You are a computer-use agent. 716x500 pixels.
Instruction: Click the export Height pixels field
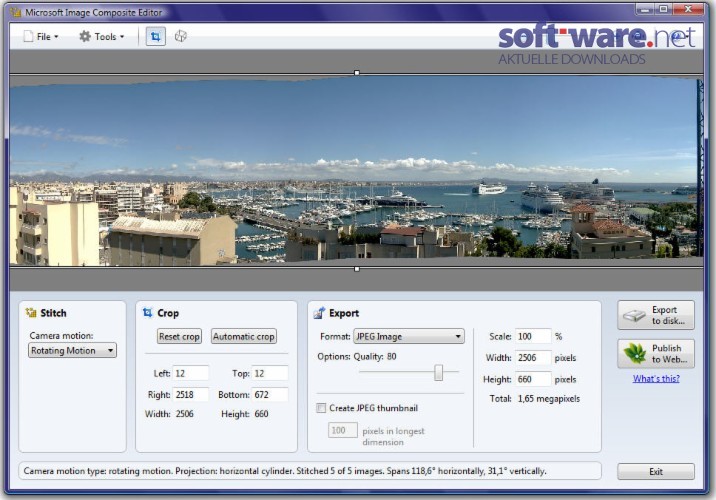533,379
